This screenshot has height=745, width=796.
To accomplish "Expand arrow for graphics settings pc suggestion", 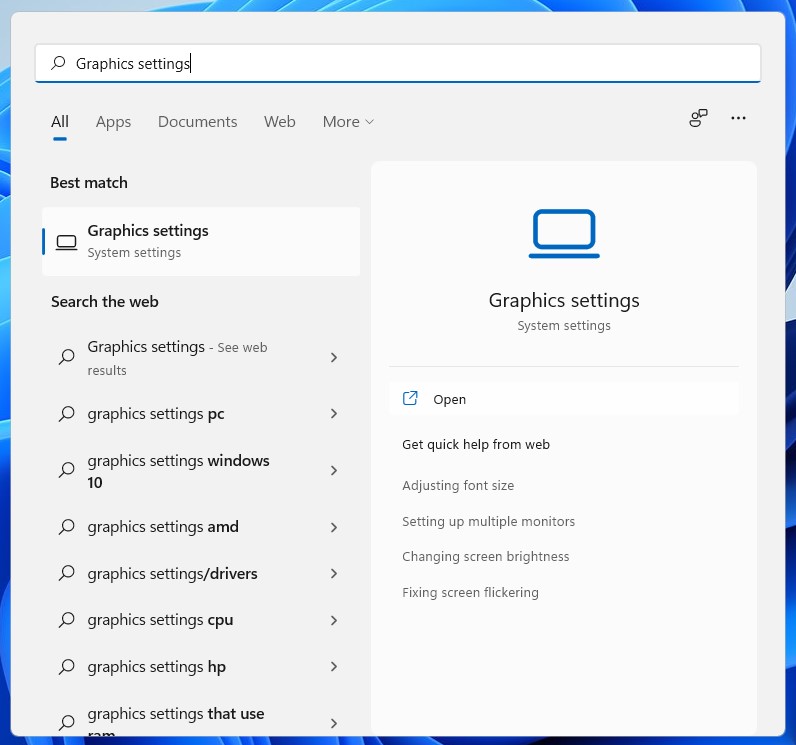I will [x=334, y=414].
